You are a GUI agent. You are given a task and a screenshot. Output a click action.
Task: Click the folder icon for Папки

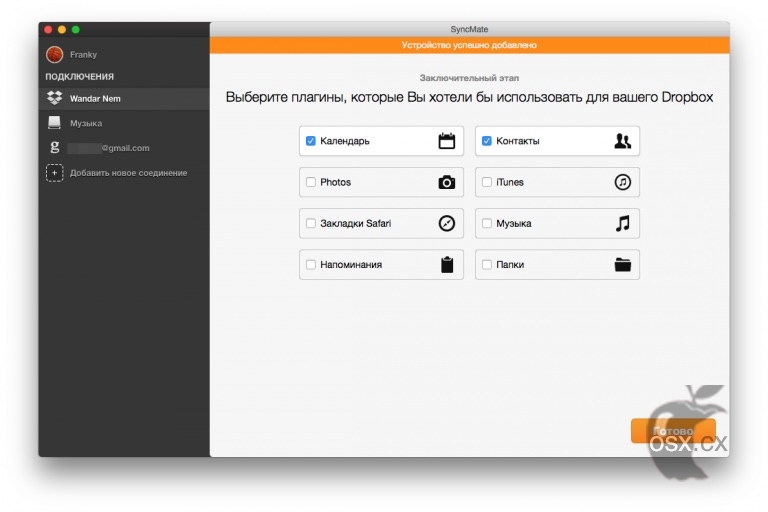[623, 265]
